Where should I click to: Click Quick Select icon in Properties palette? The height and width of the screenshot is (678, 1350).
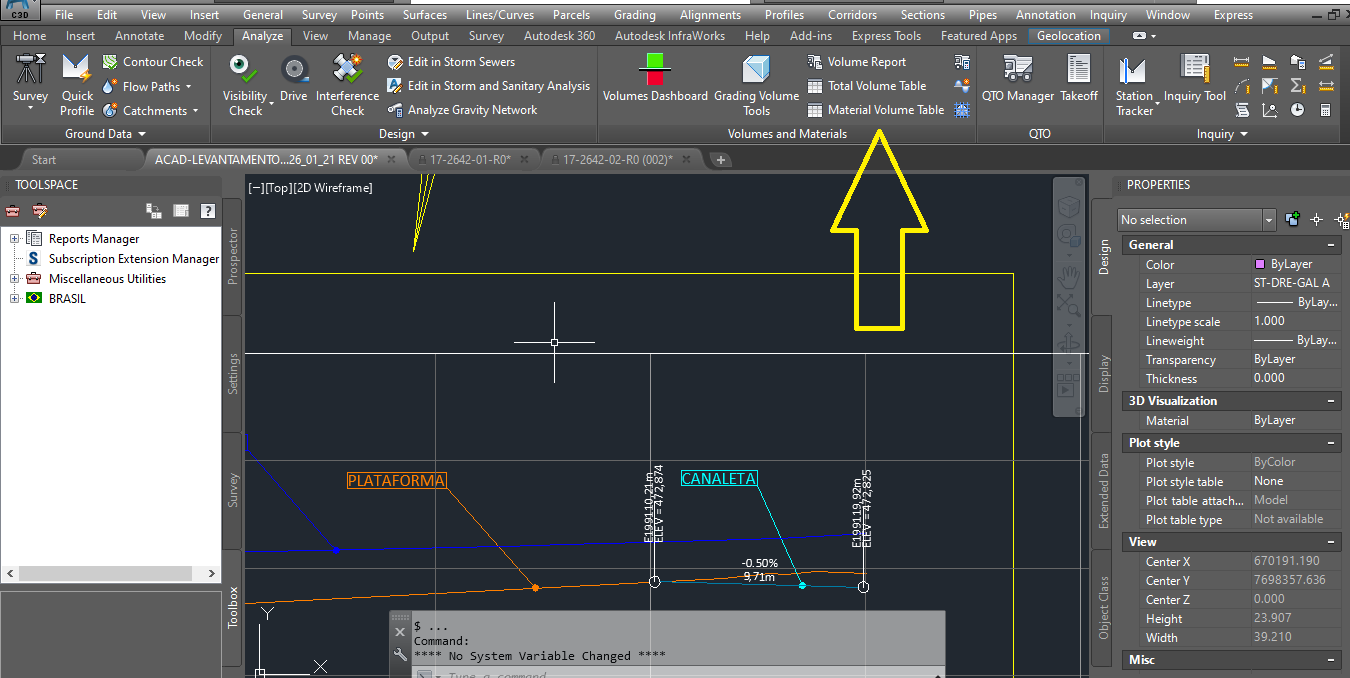[x=1341, y=220]
